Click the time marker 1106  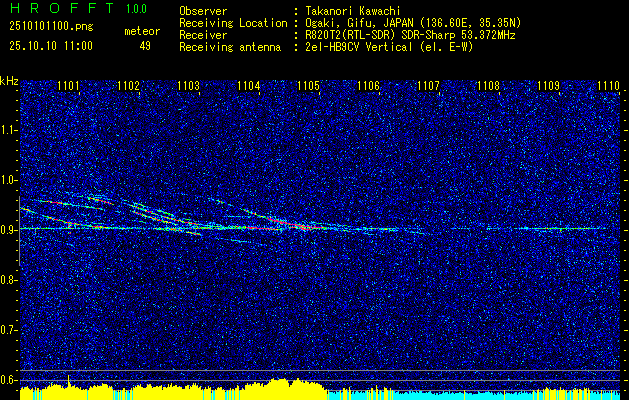coord(368,86)
